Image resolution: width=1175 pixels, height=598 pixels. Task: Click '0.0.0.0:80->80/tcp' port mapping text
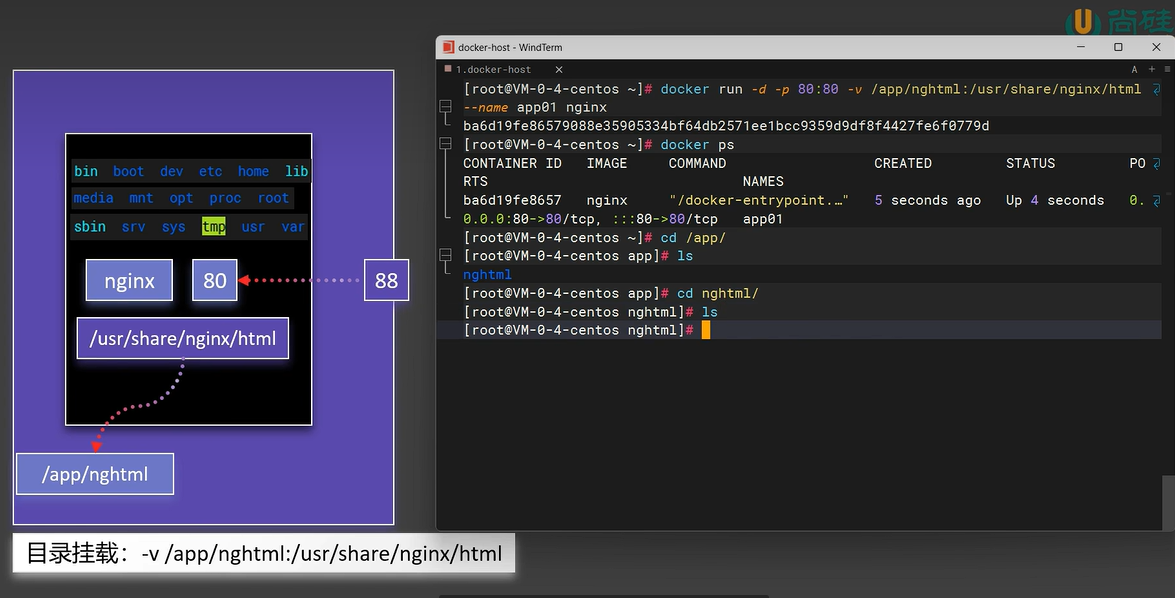529,219
